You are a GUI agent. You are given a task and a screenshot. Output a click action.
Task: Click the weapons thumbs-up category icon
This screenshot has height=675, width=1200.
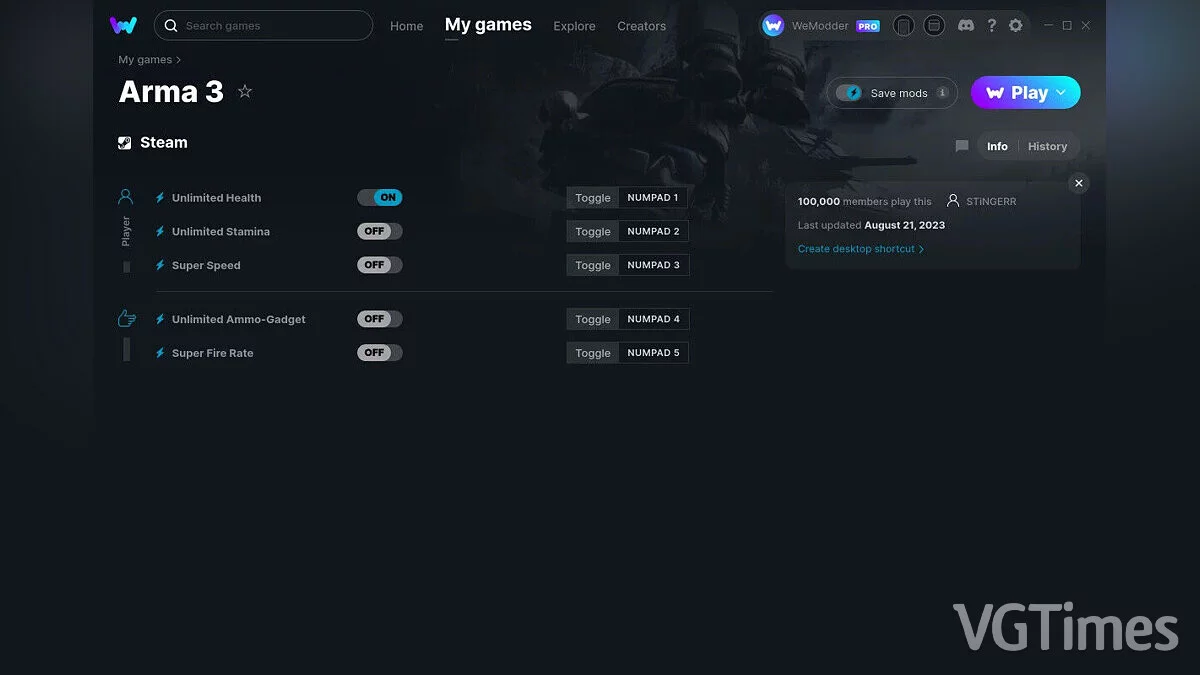126,319
